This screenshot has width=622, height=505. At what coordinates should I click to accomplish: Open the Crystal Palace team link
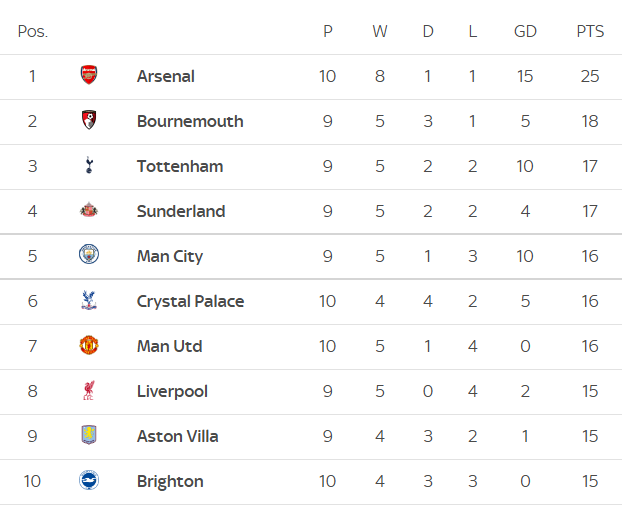pos(190,301)
